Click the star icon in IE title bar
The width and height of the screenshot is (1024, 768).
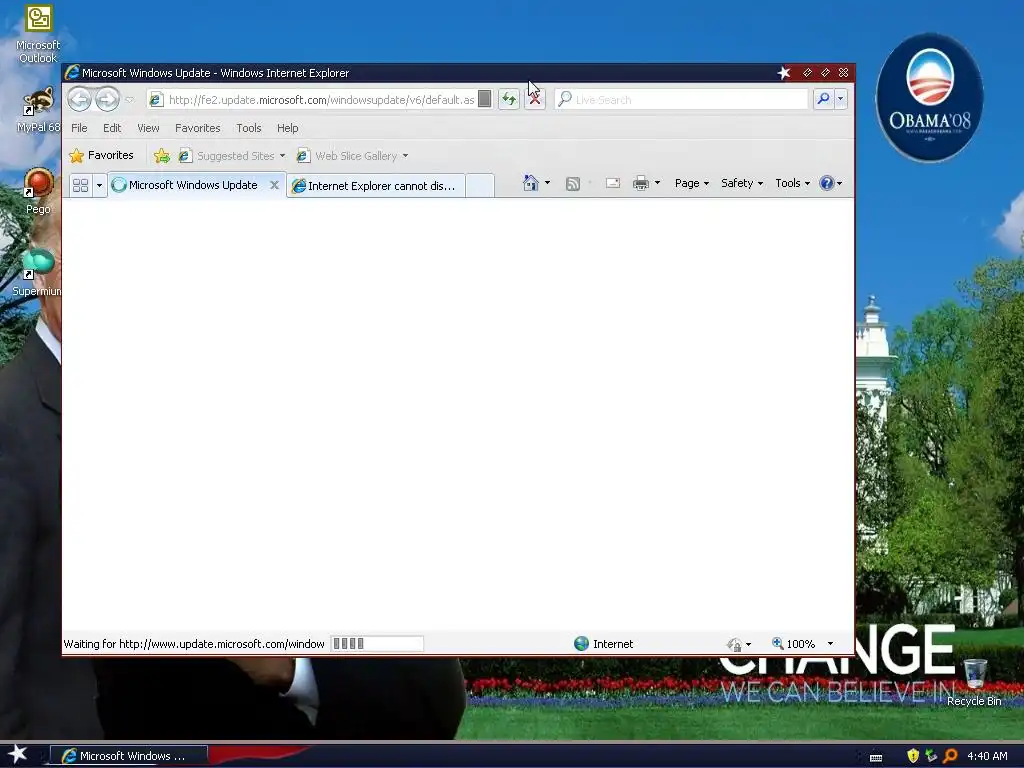tap(784, 73)
